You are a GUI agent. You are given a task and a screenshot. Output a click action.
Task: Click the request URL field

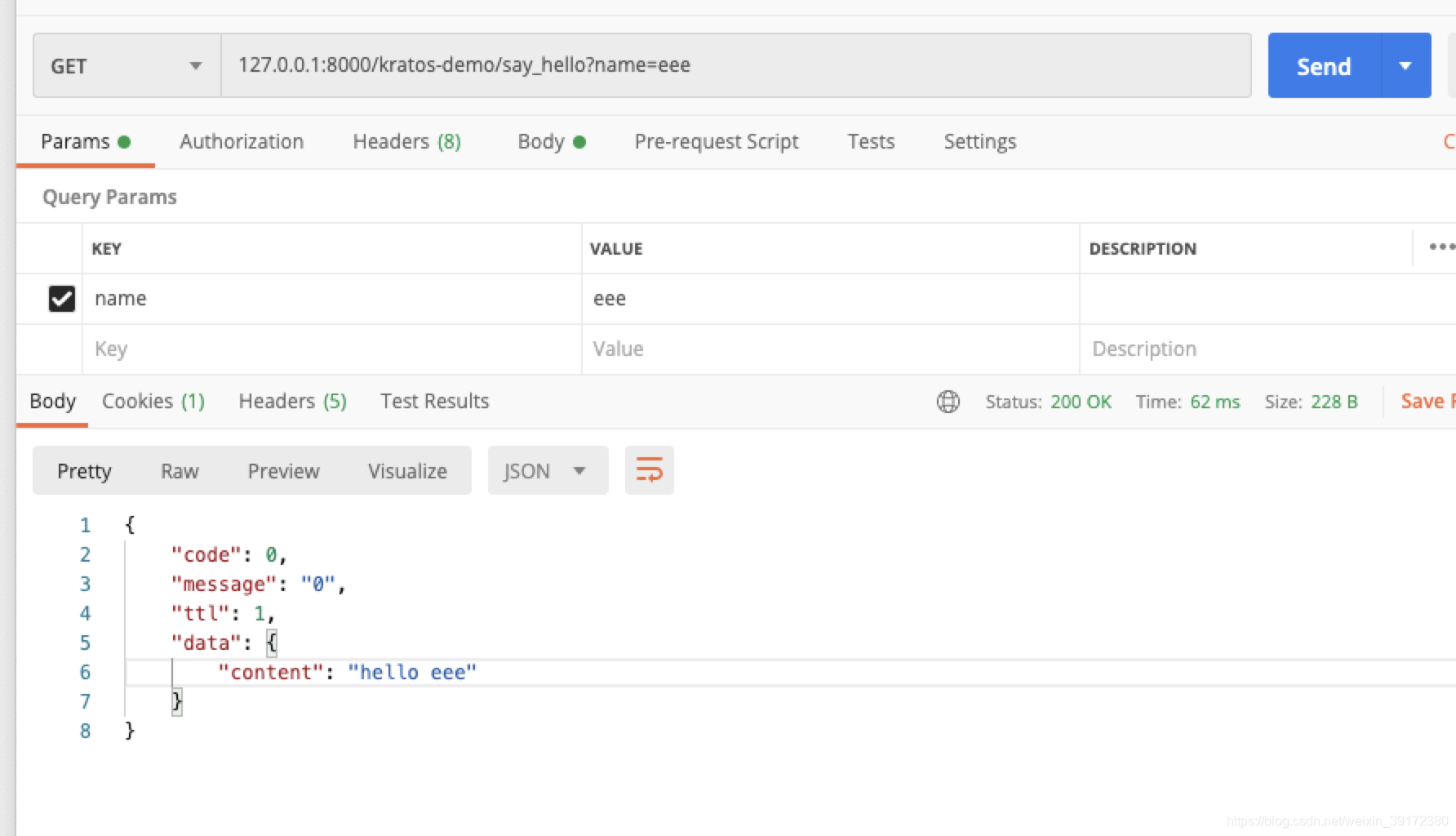point(735,66)
